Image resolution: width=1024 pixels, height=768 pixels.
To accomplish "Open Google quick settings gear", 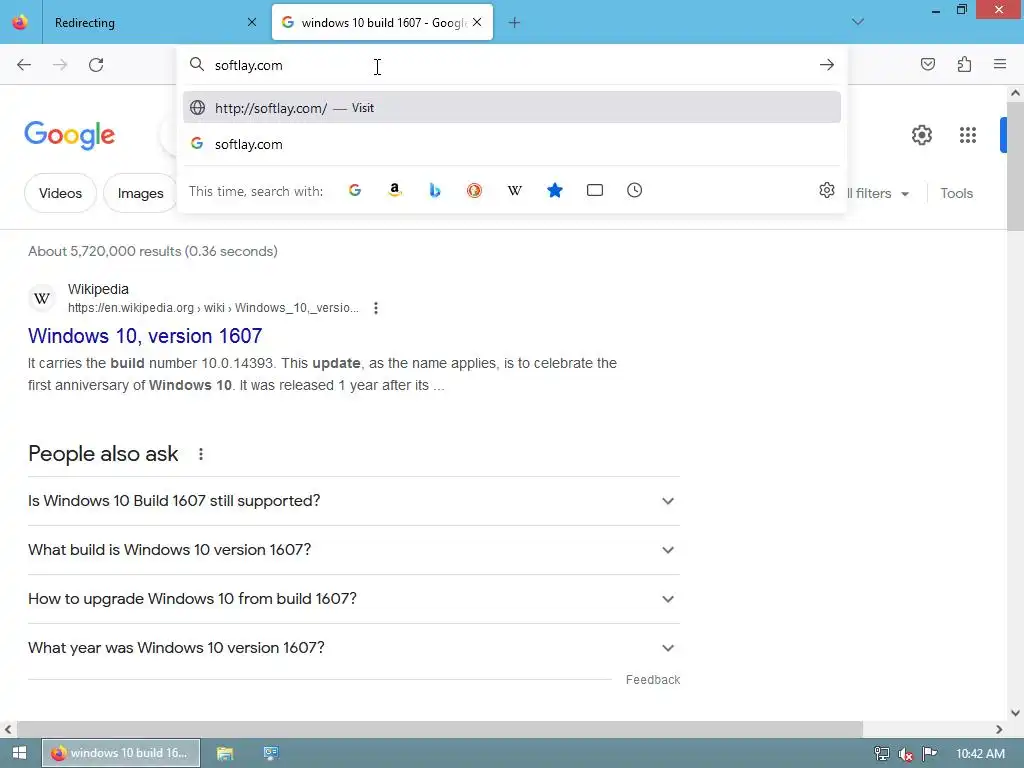I will 921,135.
